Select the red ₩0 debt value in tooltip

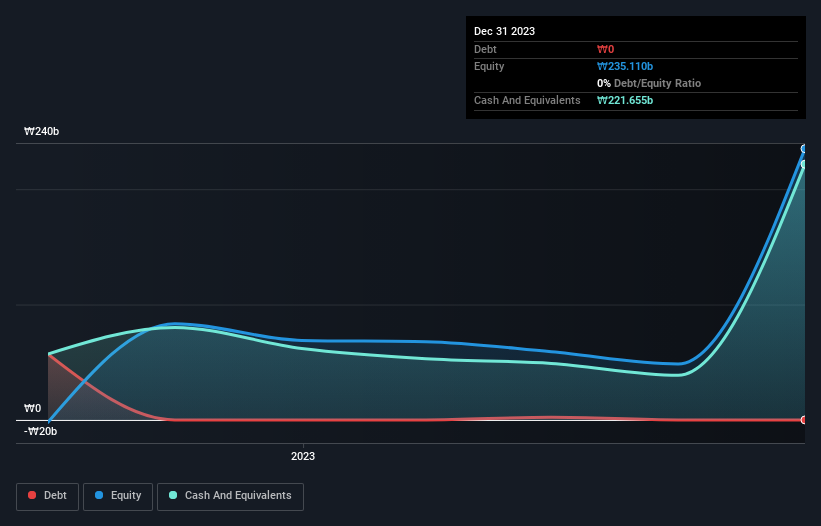pos(605,49)
